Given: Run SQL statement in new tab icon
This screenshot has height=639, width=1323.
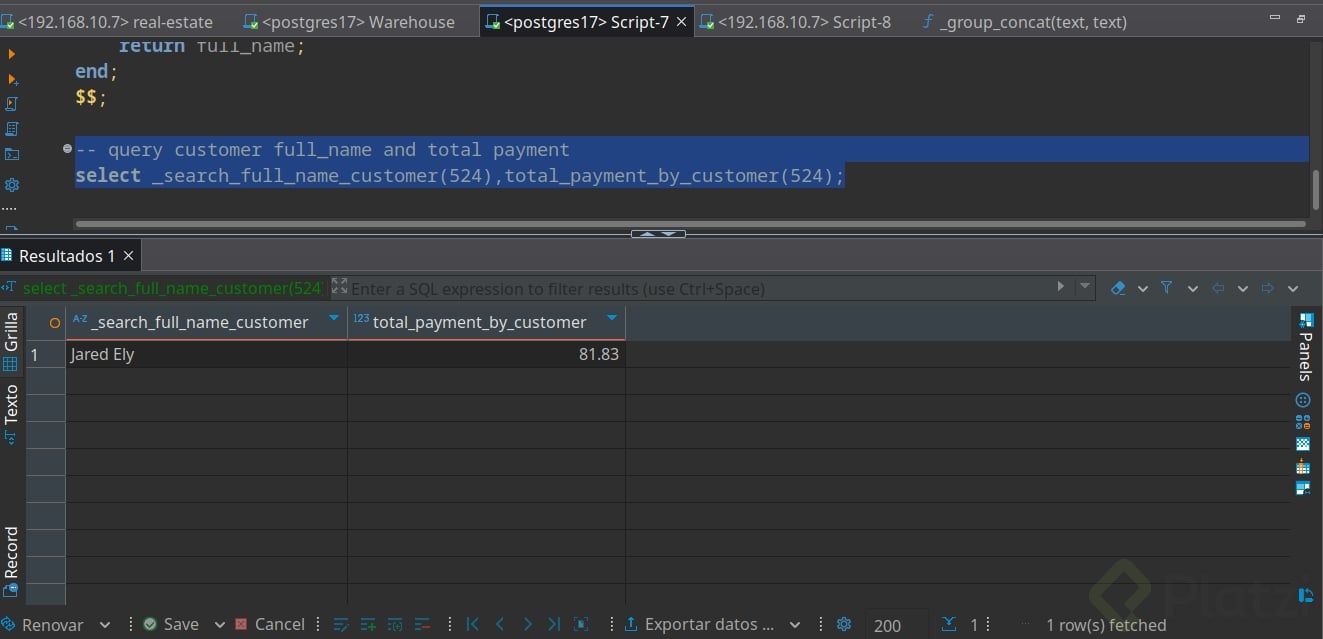Looking at the screenshot, I should [12, 79].
